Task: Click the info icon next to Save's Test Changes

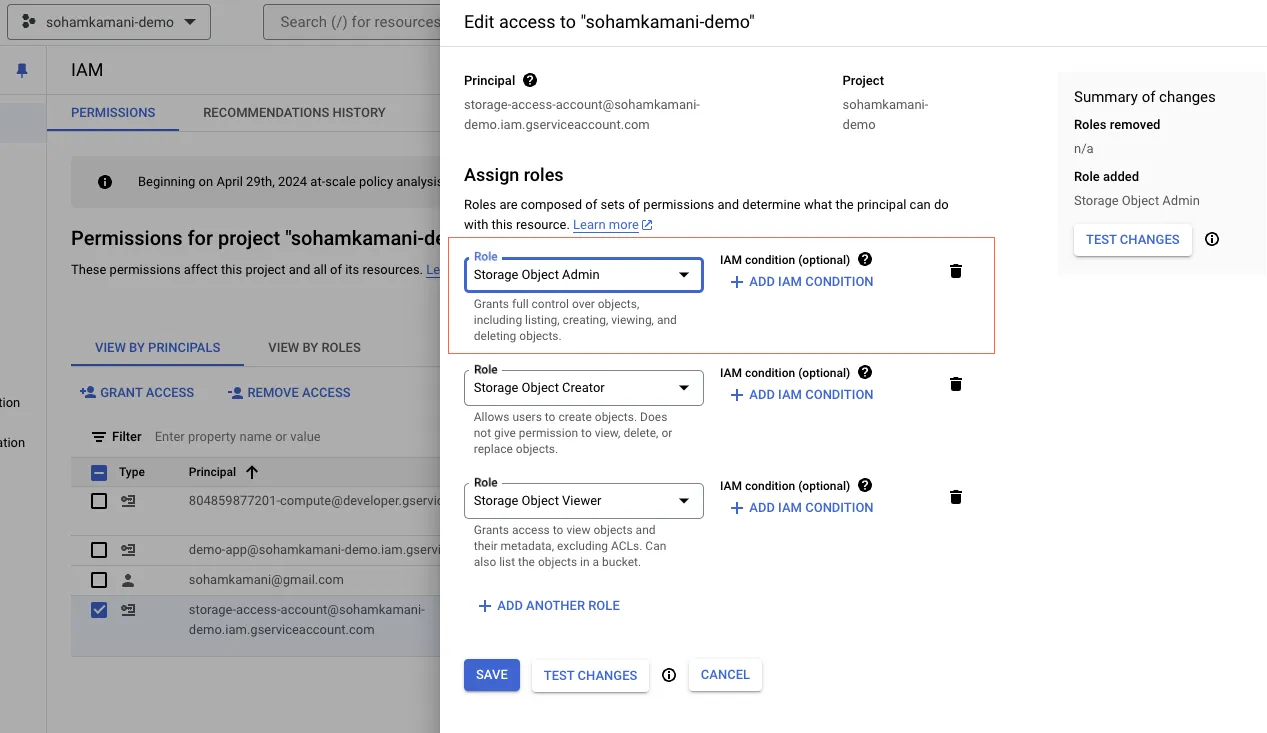Action: pyautogui.click(x=669, y=675)
